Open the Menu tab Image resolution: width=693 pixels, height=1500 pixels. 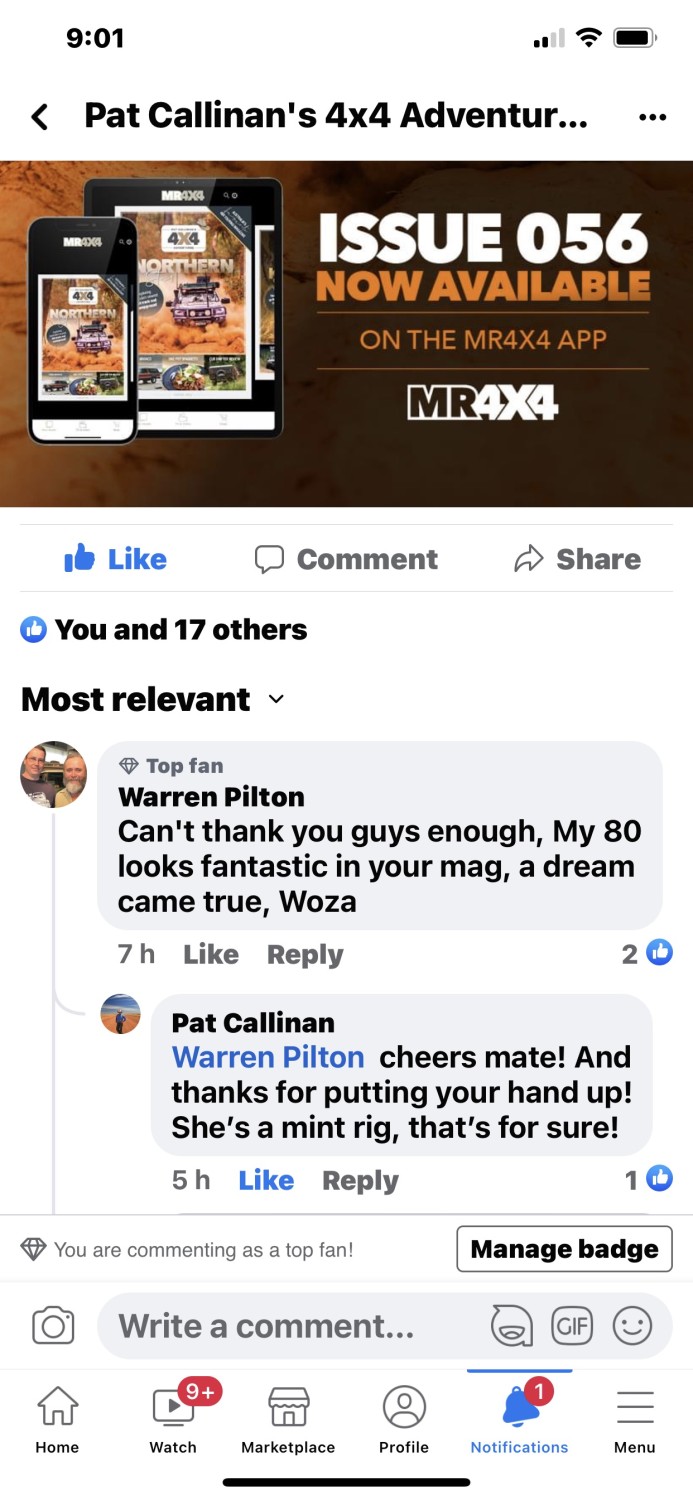(635, 1416)
